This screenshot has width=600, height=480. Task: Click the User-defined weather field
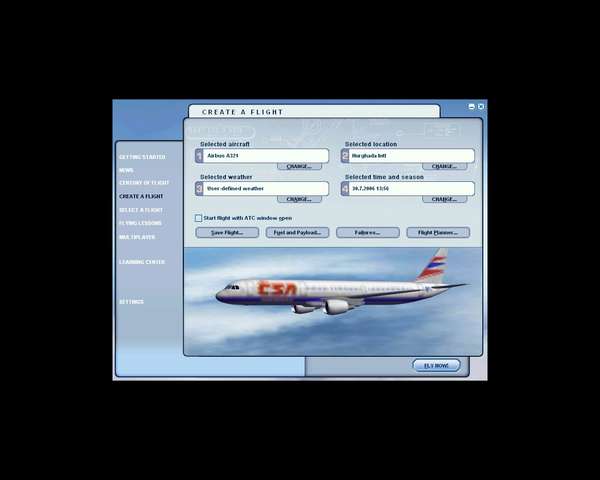(x=266, y=189)
